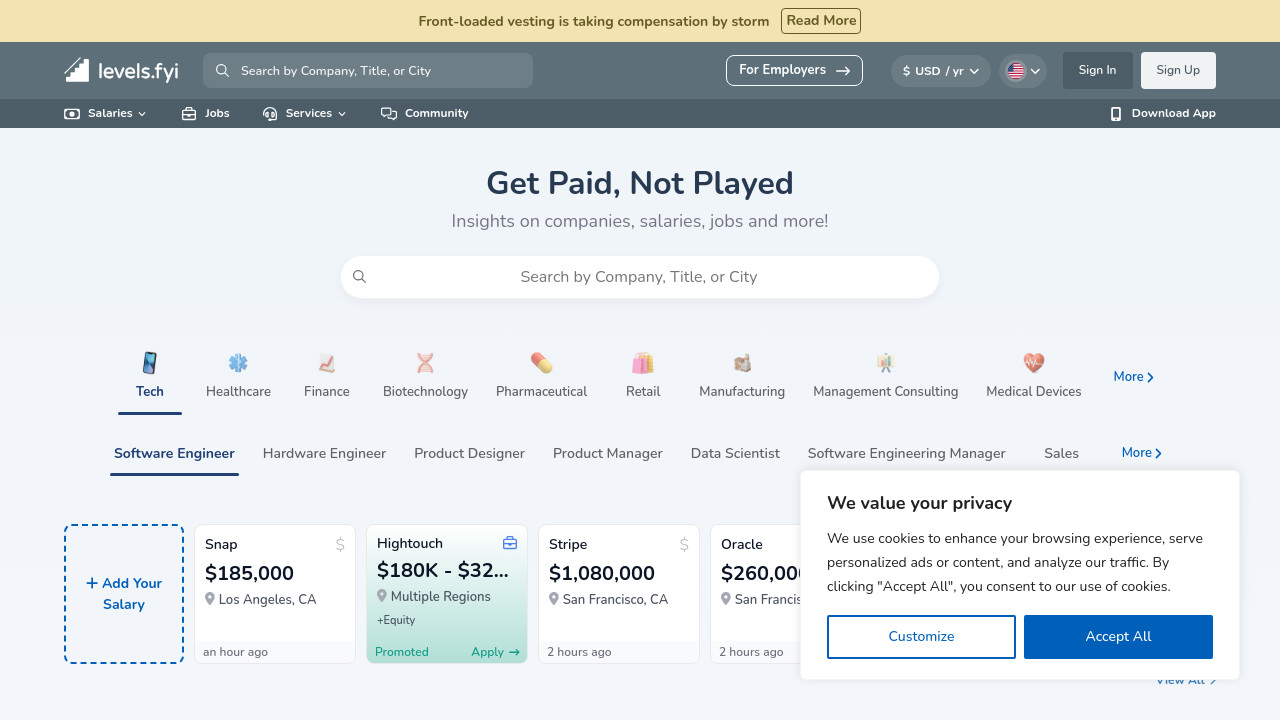Select the Medical Devices heart icon
Viewport: 1280px width, 720px height.
click(1033, 363)
